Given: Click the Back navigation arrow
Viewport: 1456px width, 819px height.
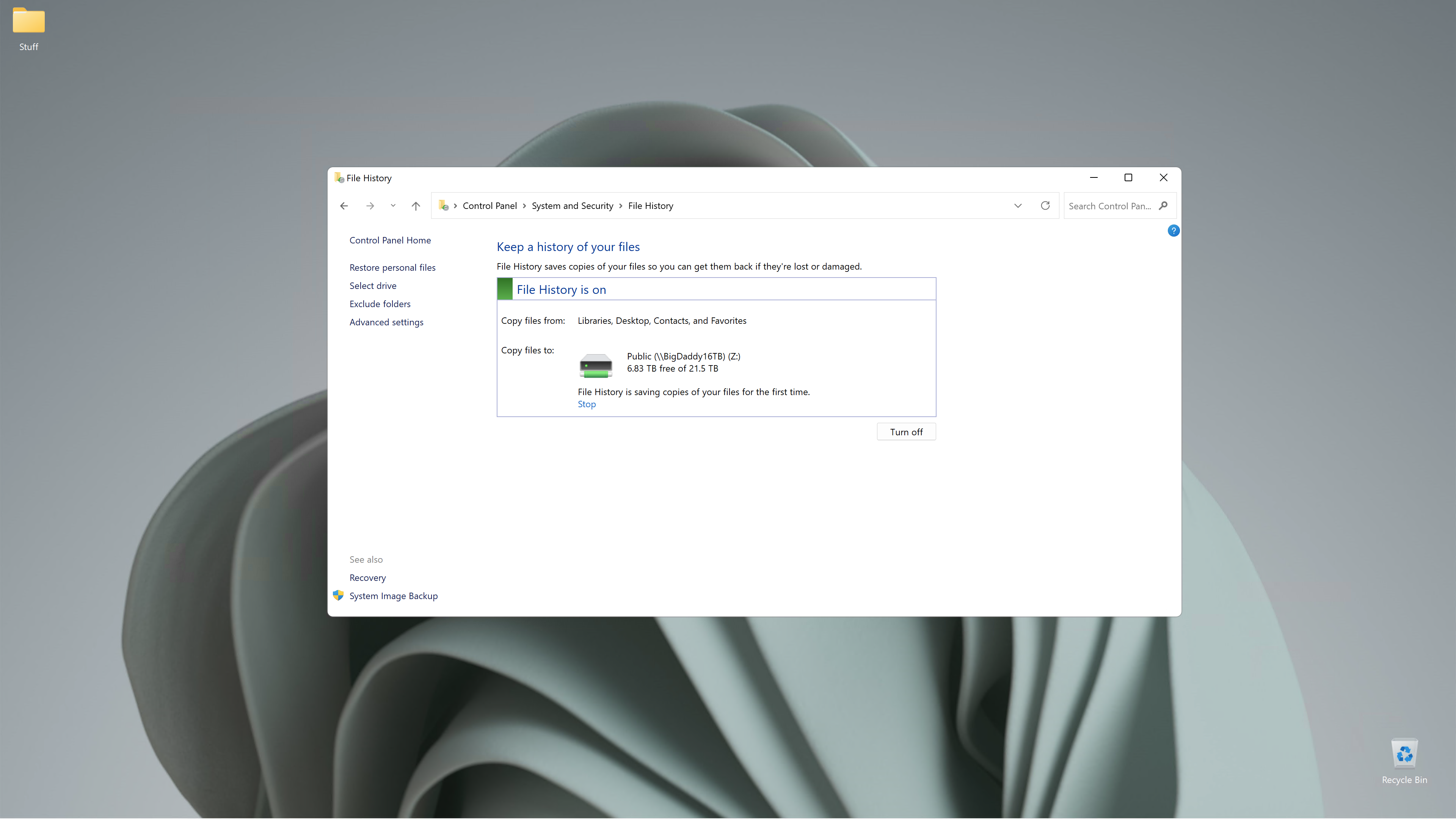Looking at the screenshot, I should [x=344, y=205].
